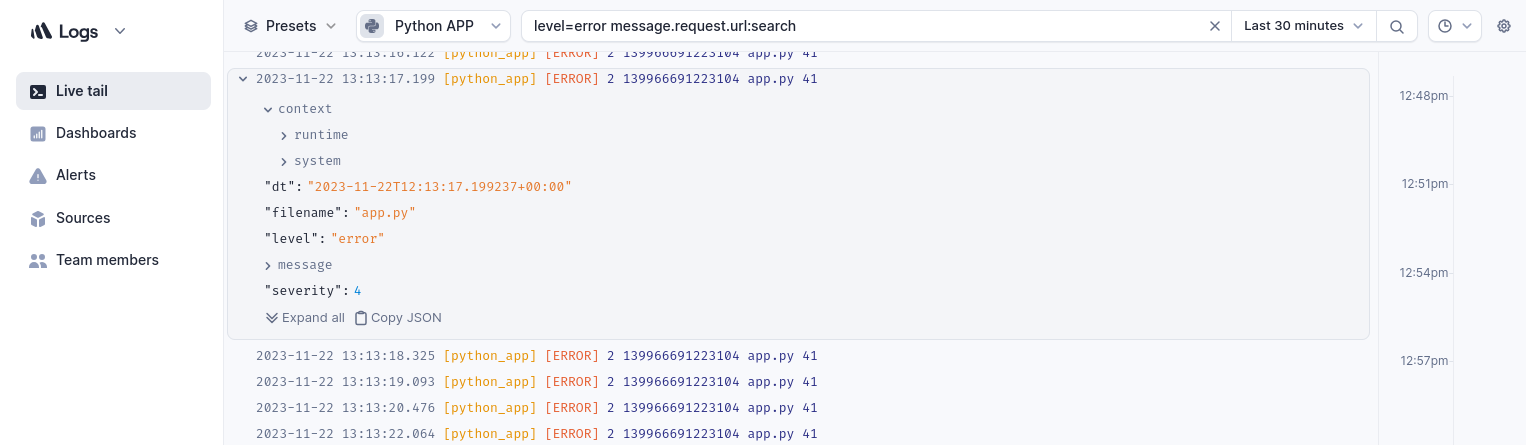The width and height of the screenshot is (1526, 445).
Task: Clear the search query with X
Action: click(x=1215, y=26)
